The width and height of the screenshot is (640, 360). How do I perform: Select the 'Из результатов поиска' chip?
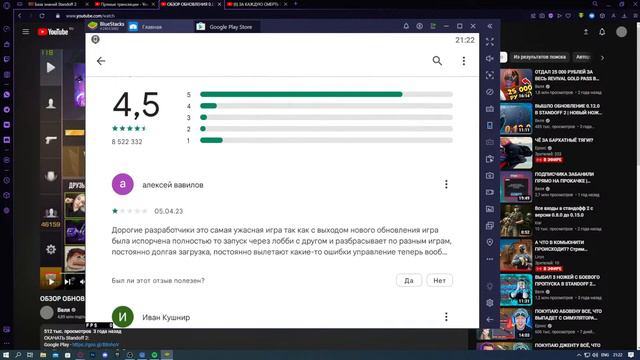pyautogui.click(x=539, y=57)
